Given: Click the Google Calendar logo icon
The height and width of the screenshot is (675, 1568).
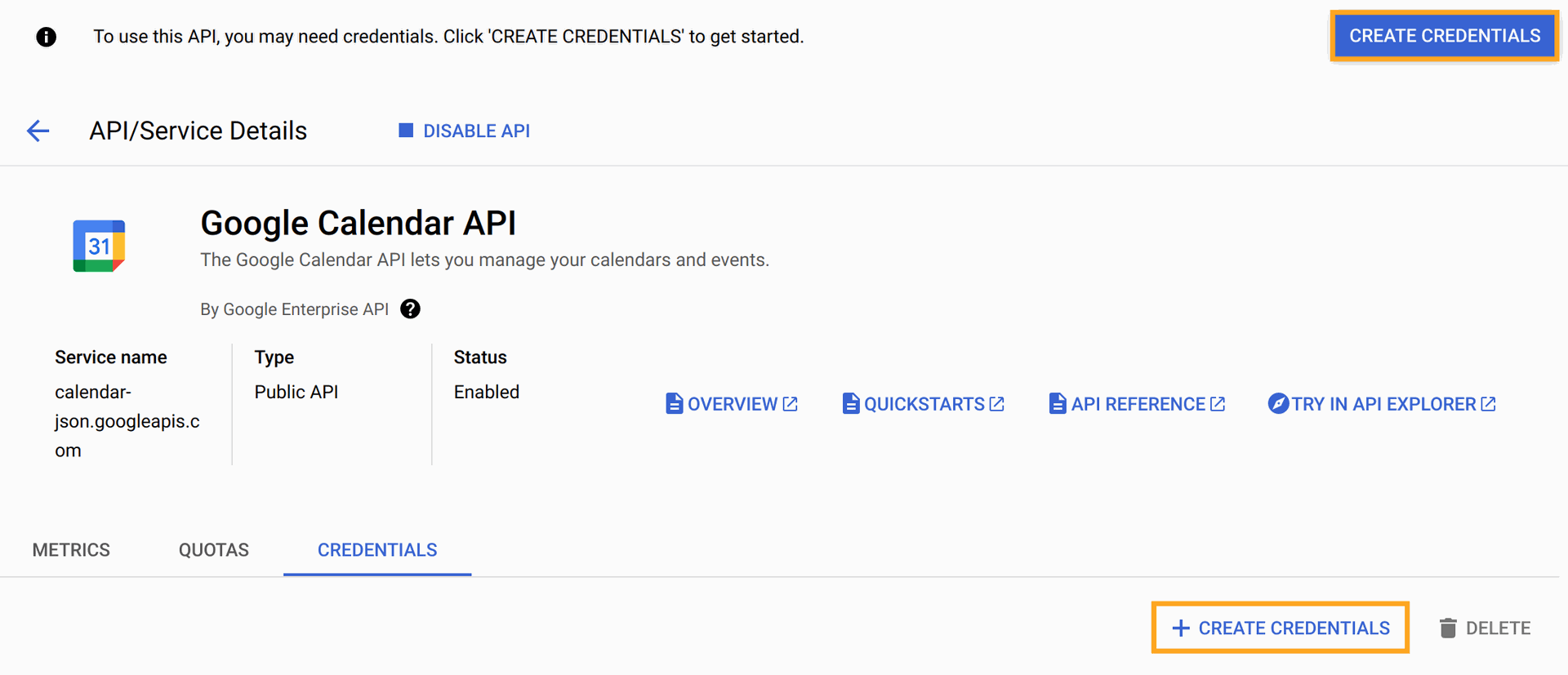Looking at the screenshot, I should click(99, 246).
